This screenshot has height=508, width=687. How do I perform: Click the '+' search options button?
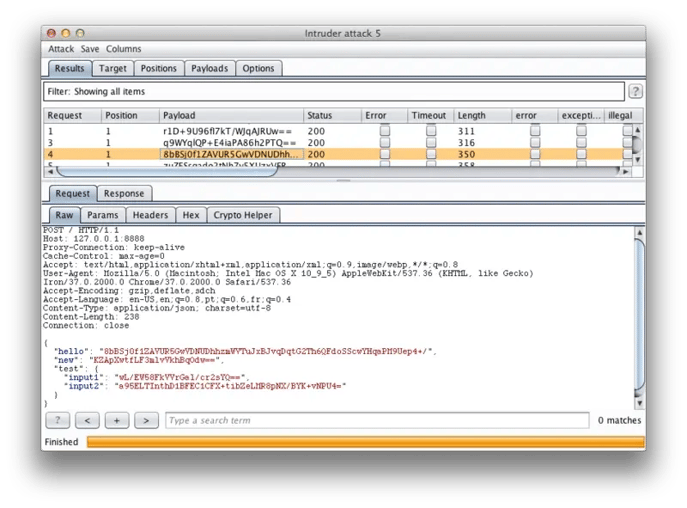coord(117,421)
